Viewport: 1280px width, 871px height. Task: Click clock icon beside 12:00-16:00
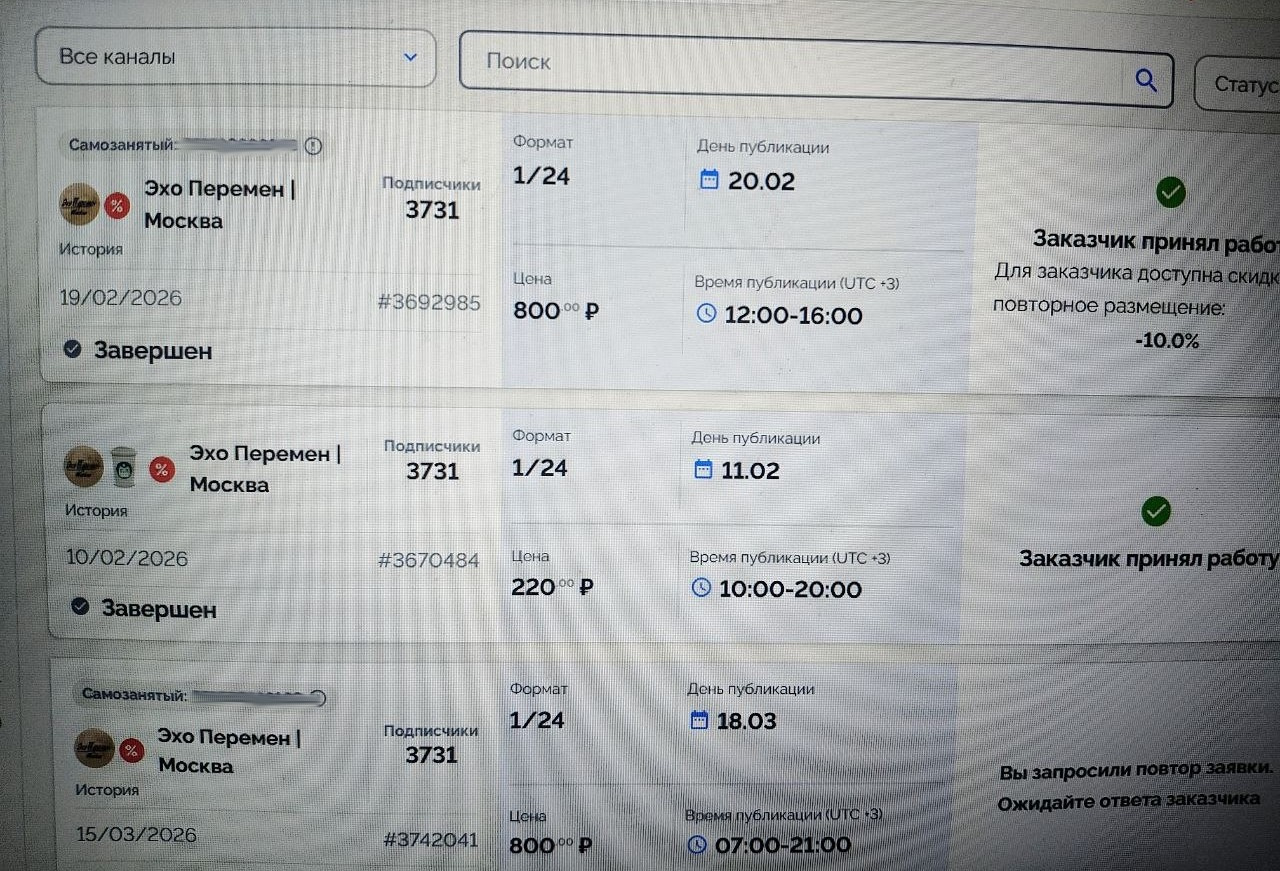pos(706,314)
